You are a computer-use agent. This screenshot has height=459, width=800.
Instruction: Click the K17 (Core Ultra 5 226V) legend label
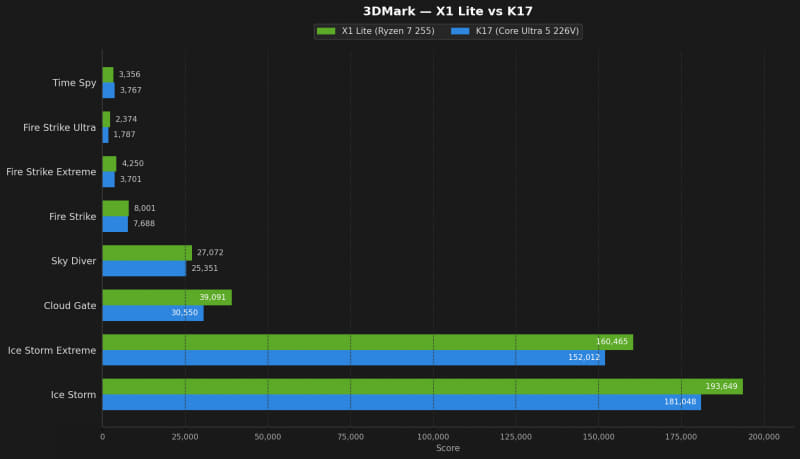[528, 31]
